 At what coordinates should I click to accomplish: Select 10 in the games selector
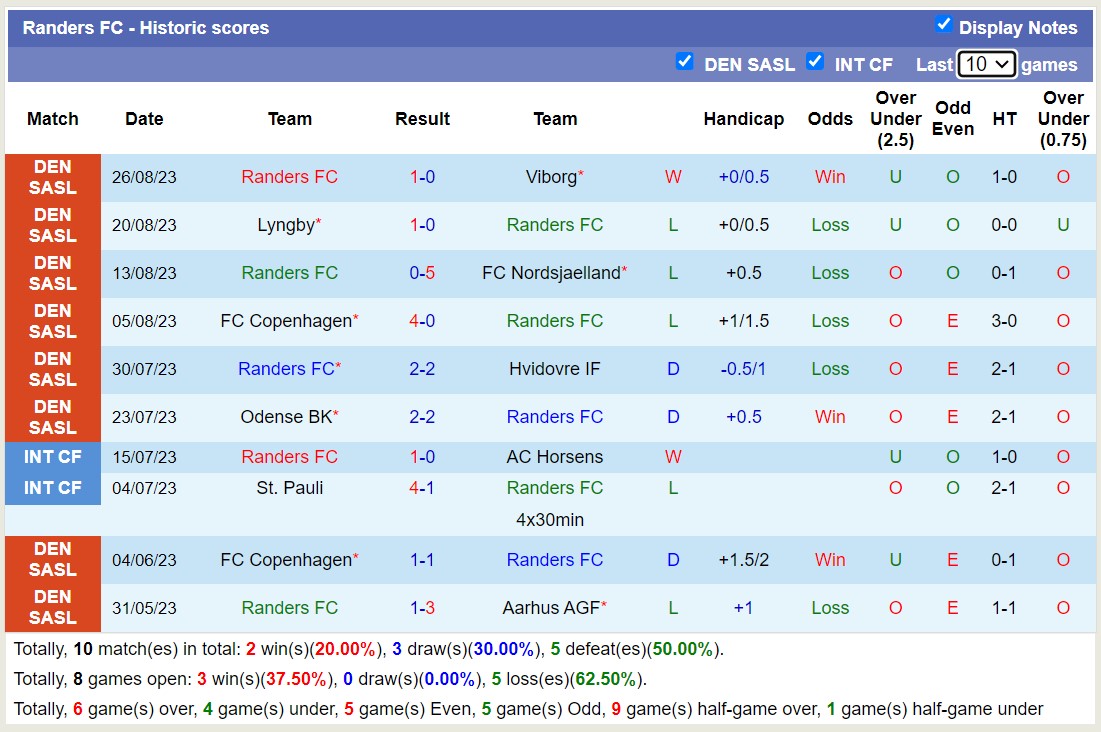point(978,63)
